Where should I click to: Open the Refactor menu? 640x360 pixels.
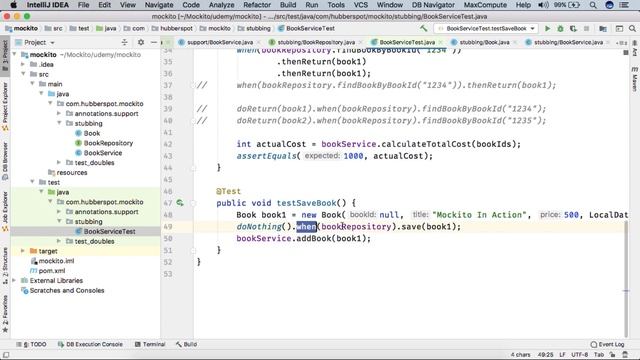click(257, 5)
